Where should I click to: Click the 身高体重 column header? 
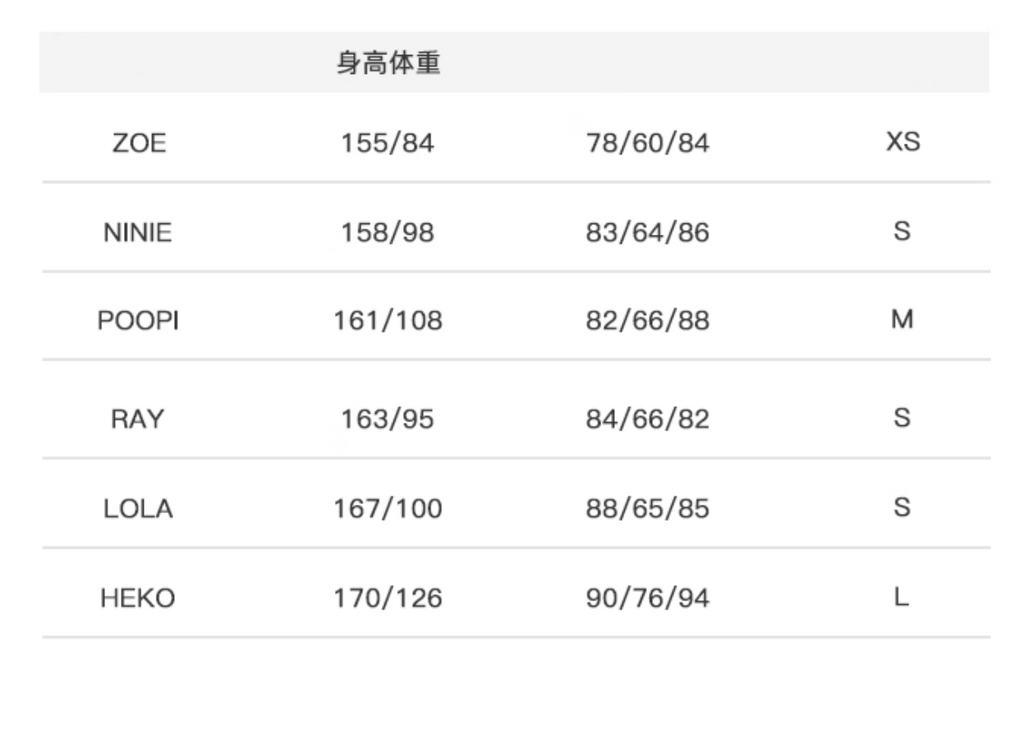tap(388, 65)
